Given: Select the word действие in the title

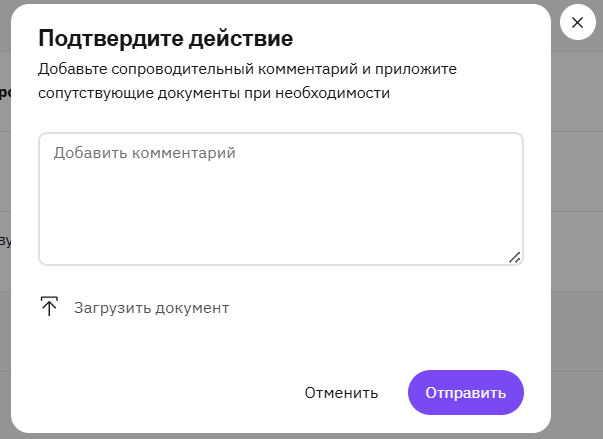Looking at the screenshot, I should tap(241, 38).
